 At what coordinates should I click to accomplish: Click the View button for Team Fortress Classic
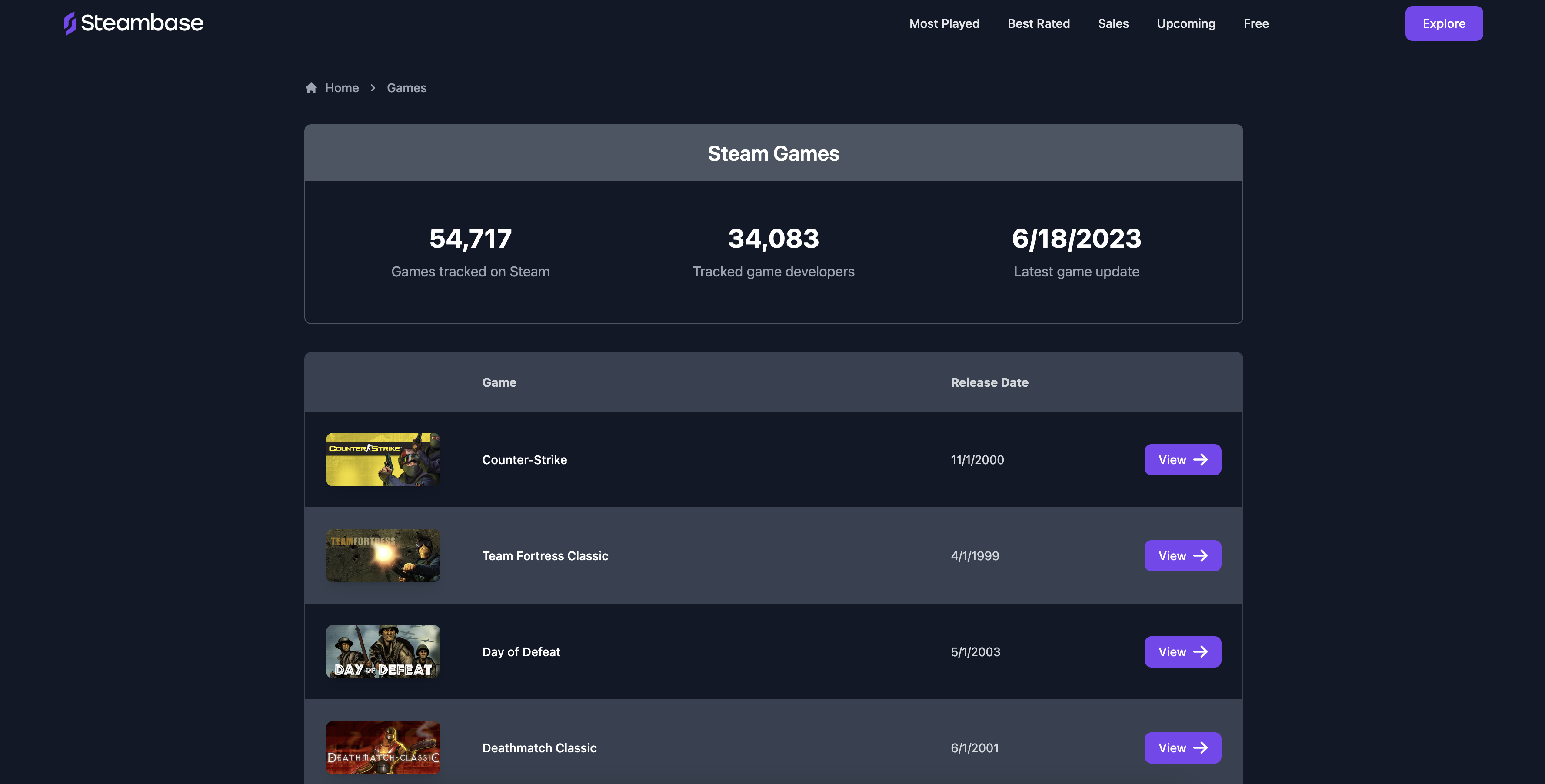(1182, 556)
